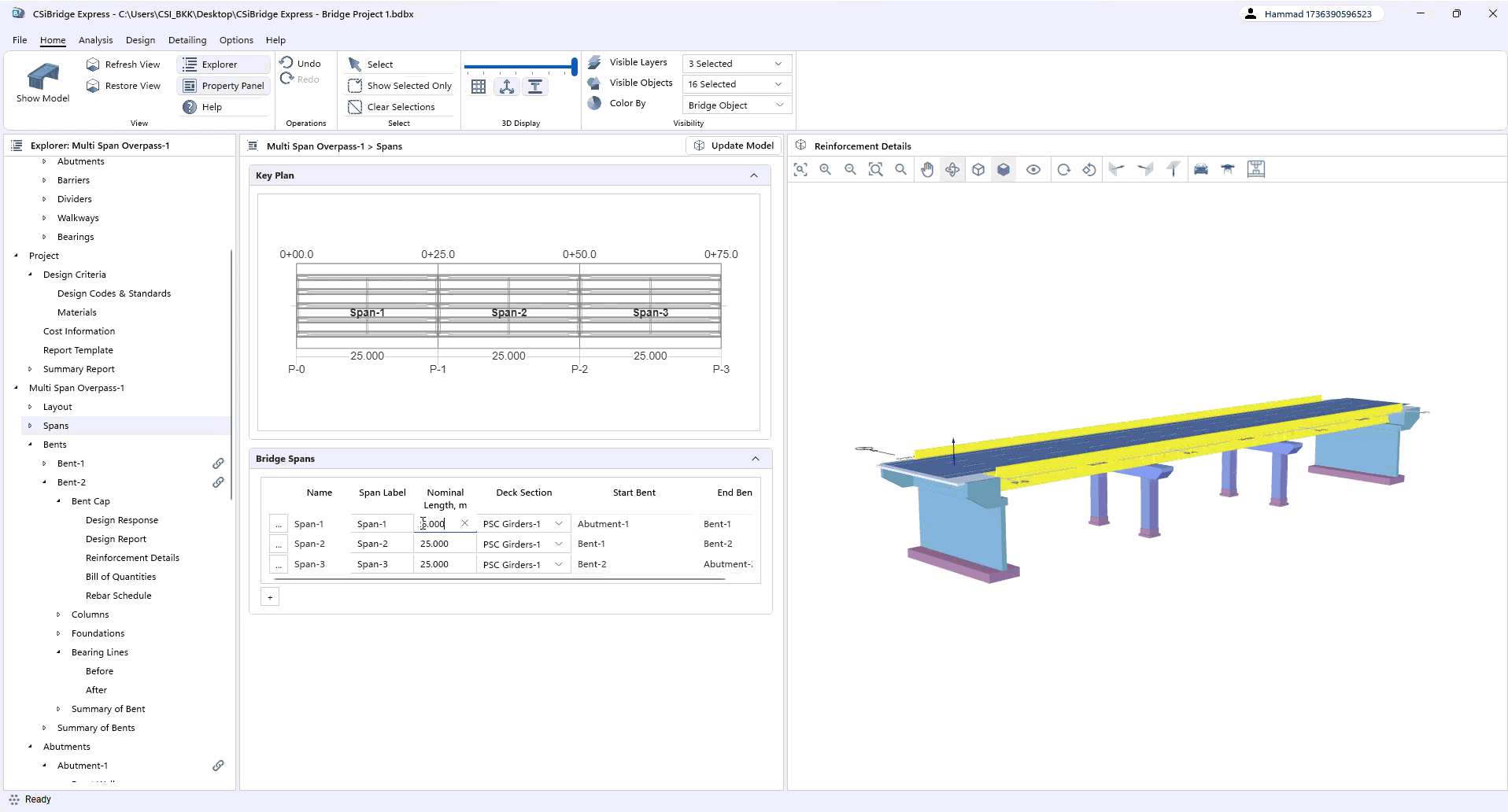This screenshot has width=1508, height=812.
Task: Open Reinforcement Details under Bent Cap
Action: (132, 557)
